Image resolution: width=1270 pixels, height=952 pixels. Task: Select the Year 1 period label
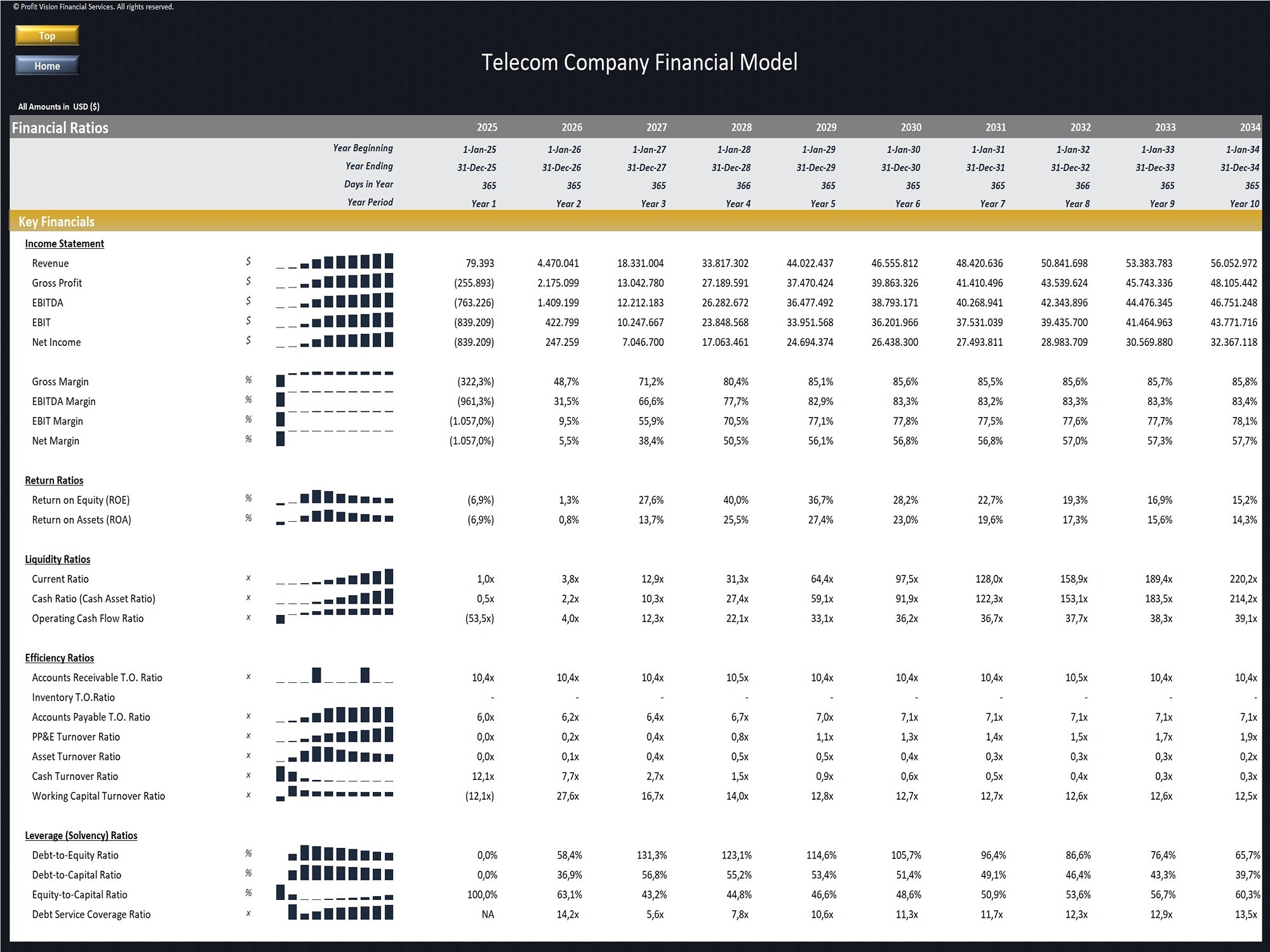point(483,203)
